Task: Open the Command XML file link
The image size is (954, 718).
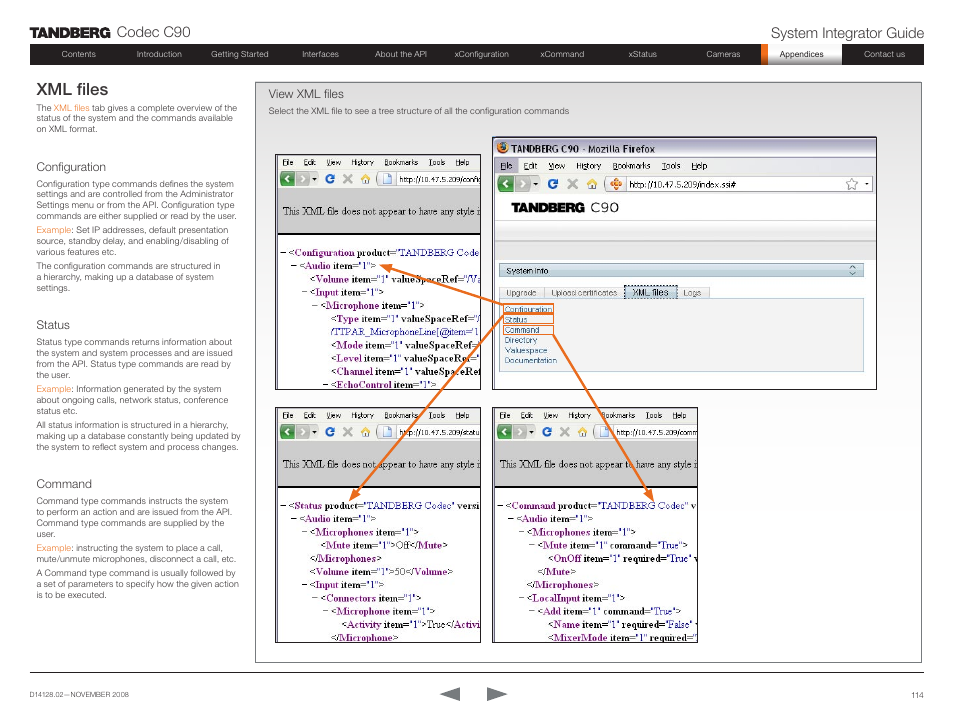Action: coord(522,330)
